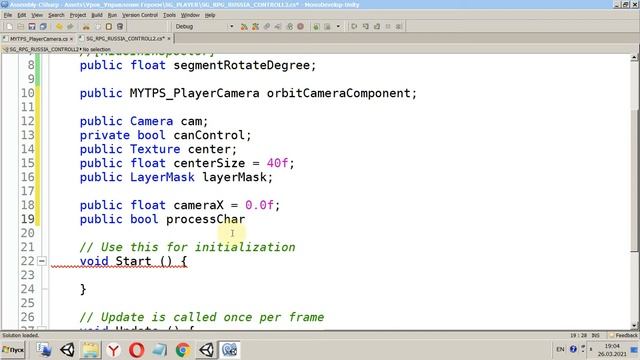Click 'layerMask' variable on line 16

pyautogui.click(x=234, y=177)
